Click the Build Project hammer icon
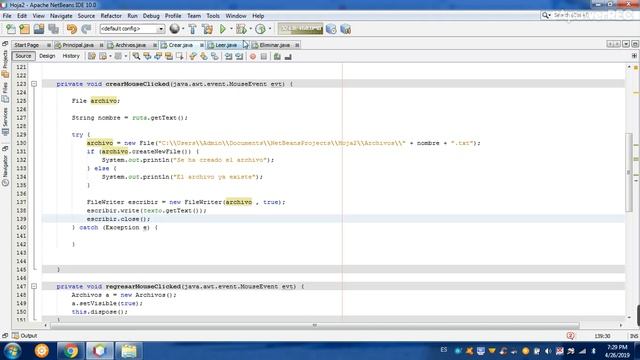This screenshot has height=360, width=640. tap(193, 29)
